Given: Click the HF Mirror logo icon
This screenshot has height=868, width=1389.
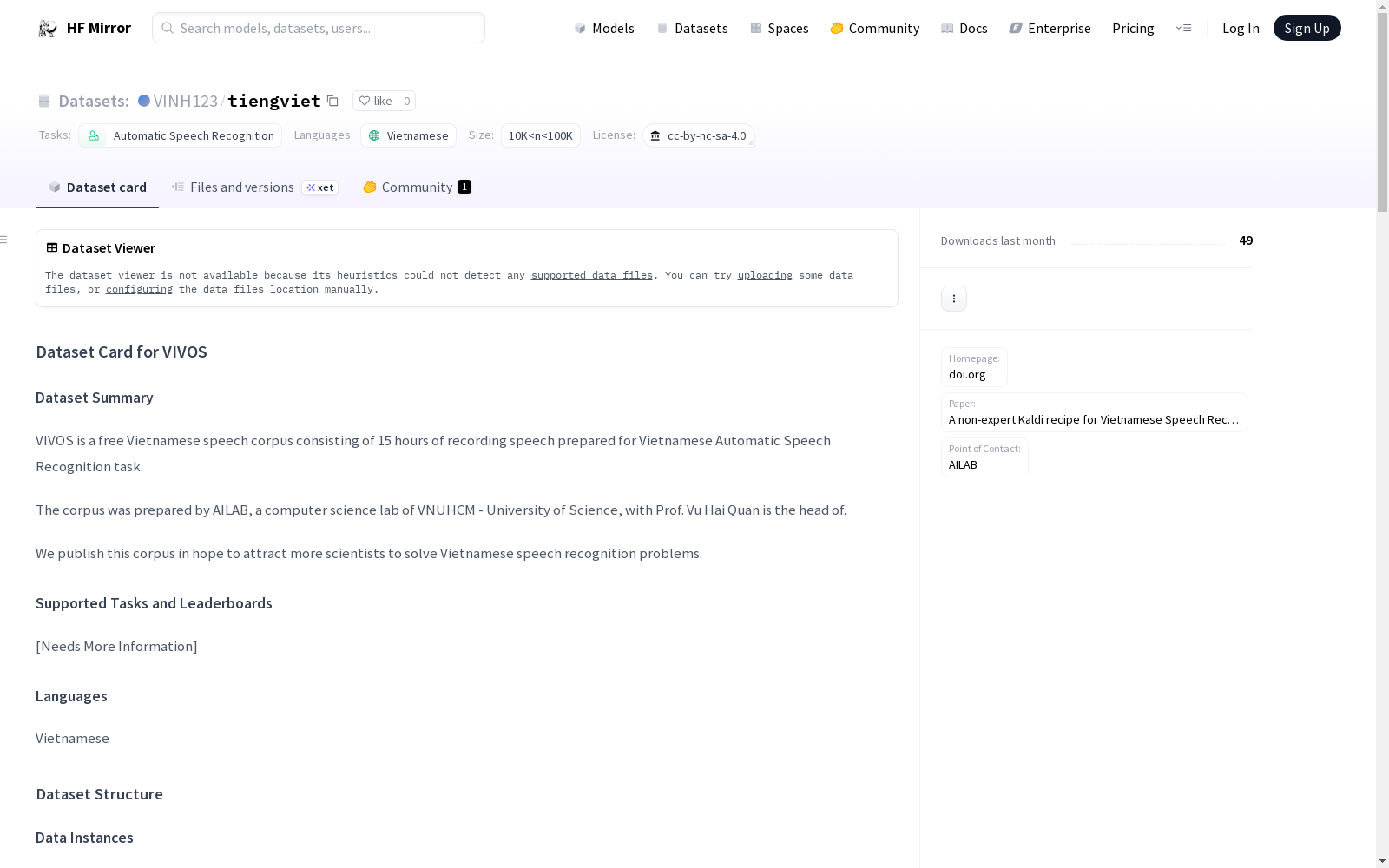Looking at the screenshot, I should click(x=47, y=29).
